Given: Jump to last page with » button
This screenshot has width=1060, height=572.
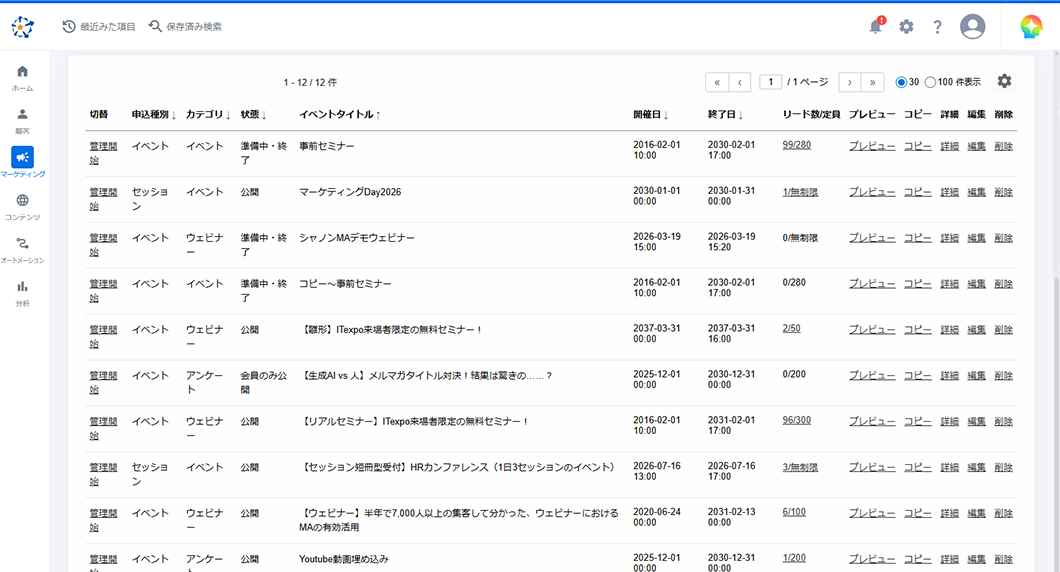Looking at the screenshot, I should (x=873, y=82).
